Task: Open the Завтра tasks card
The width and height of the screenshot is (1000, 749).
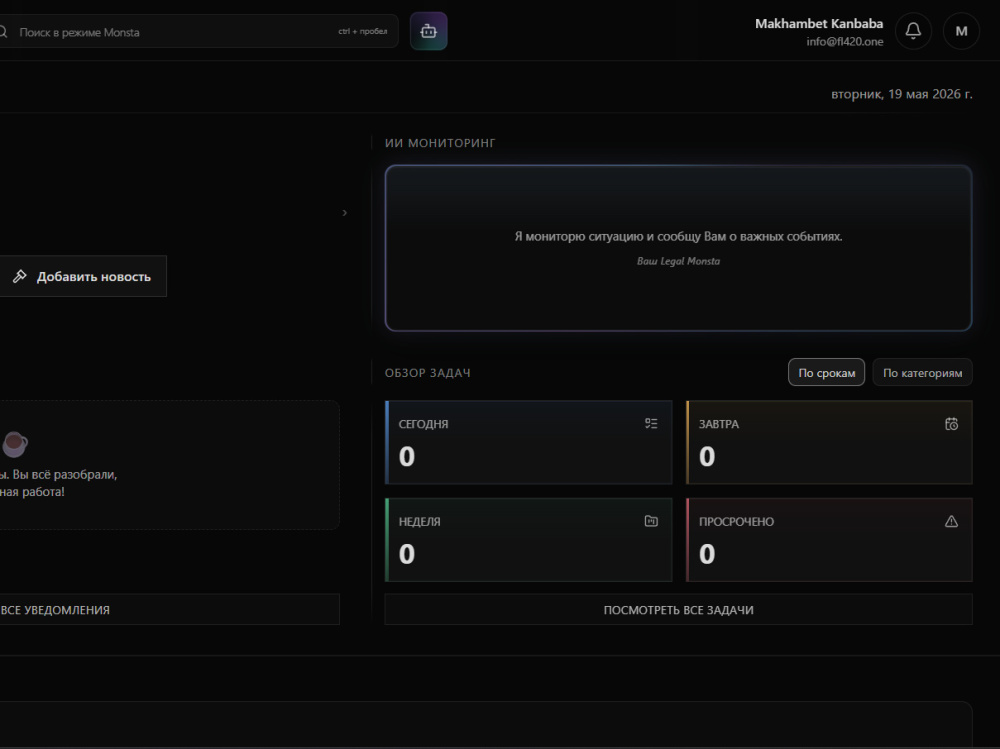Action: 829,442
